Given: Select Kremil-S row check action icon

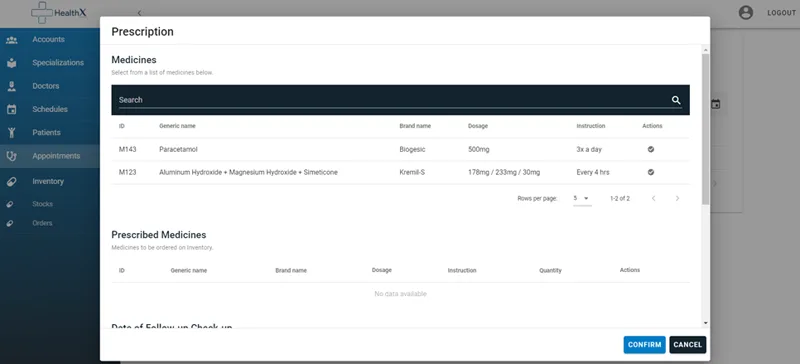Looking at the screenshot, I should [651, 172].
